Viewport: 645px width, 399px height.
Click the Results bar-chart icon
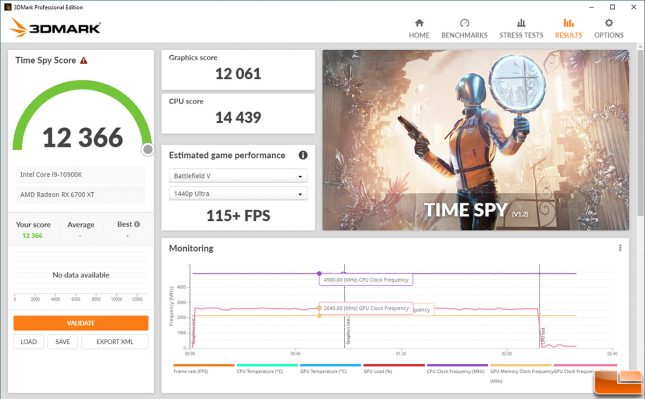[568, 23]
